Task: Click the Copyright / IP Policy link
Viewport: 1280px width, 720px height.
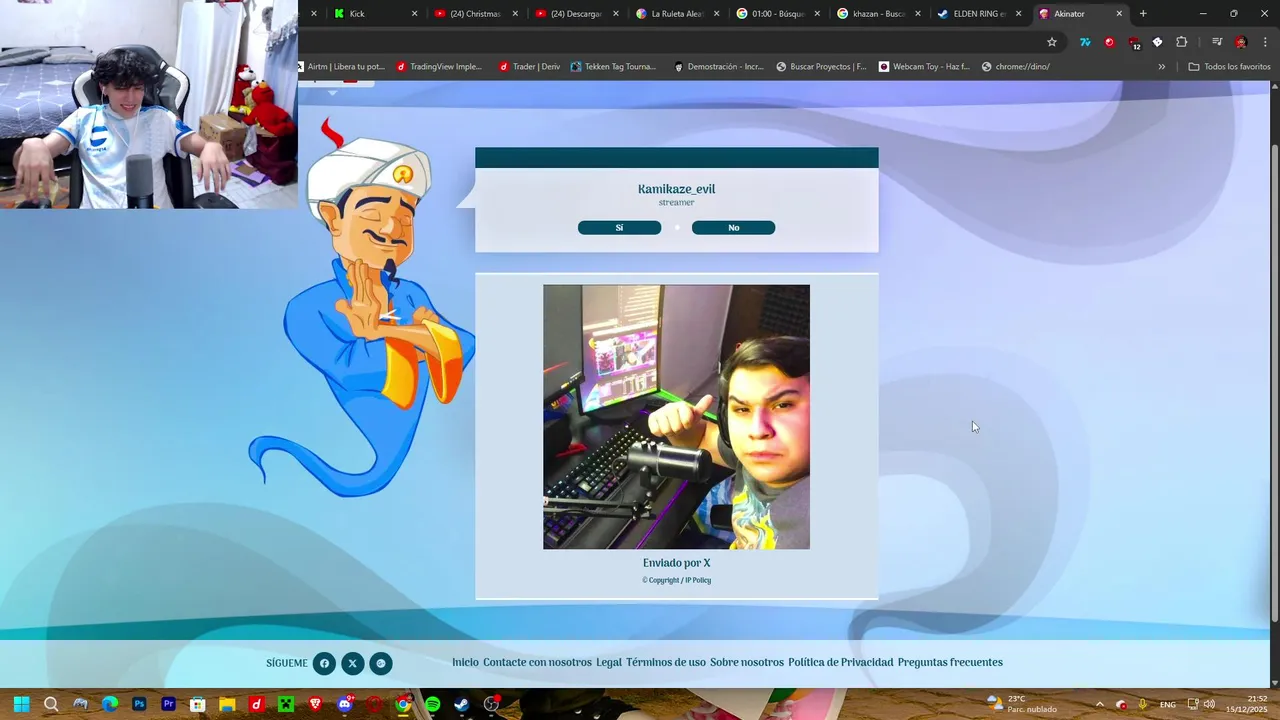Action: (x=677, y=580)
